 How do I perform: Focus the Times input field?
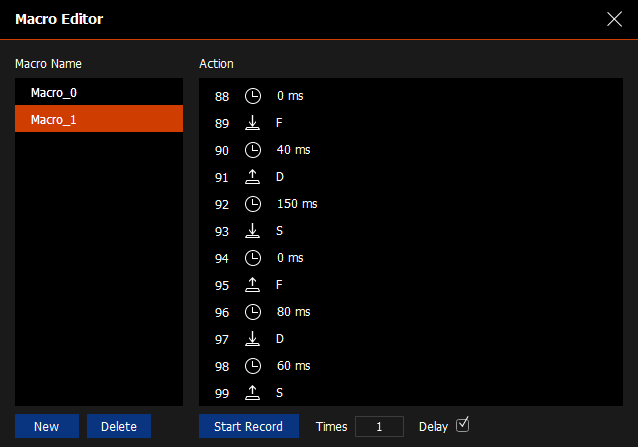[x=379, y=427]
